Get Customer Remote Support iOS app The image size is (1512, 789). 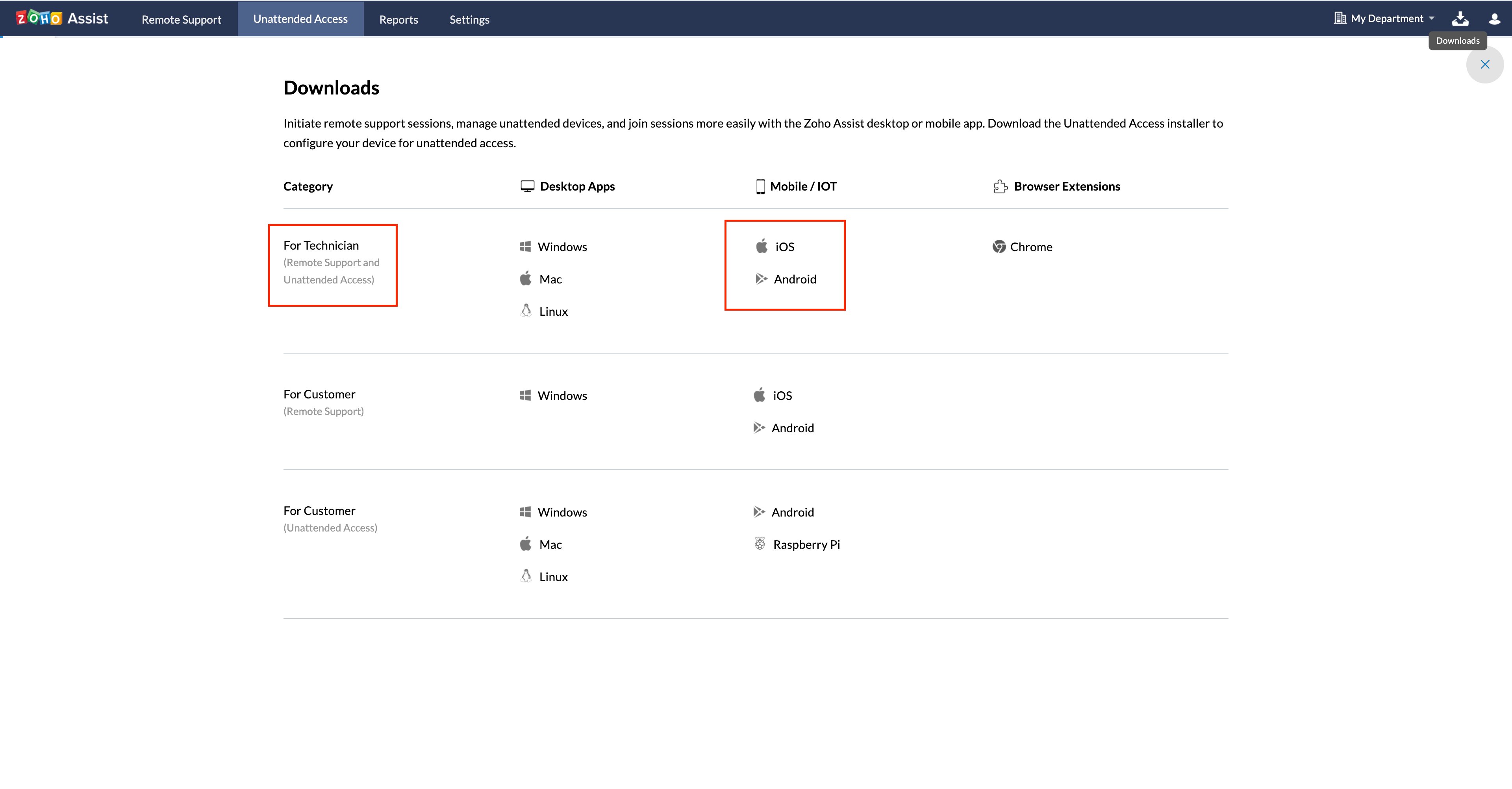pyautogui.click(x=781, y=396)
